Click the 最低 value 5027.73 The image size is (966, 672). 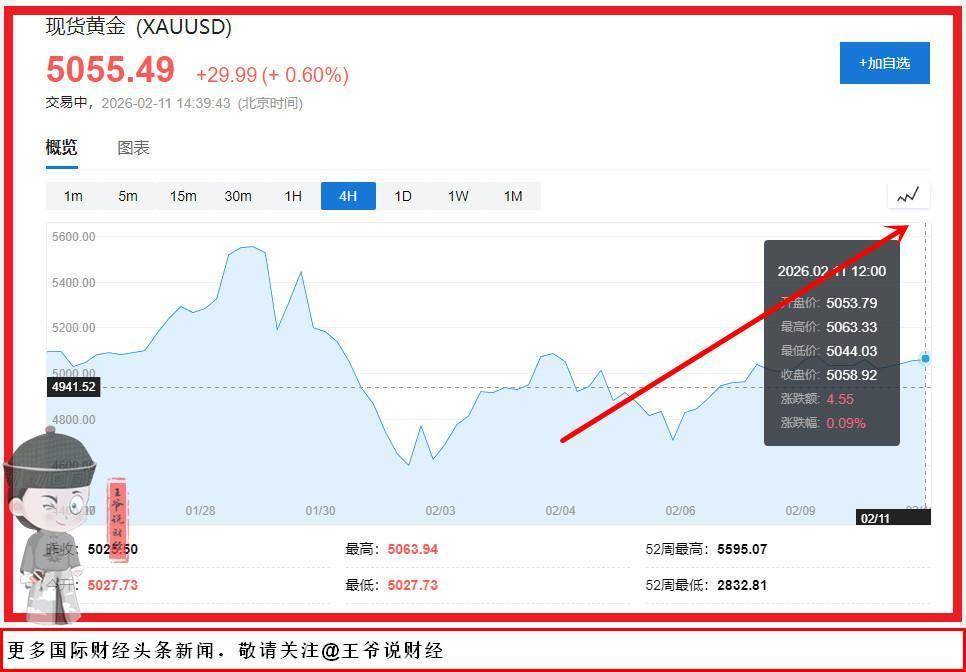pyautogui.click(x=413, y=585)
